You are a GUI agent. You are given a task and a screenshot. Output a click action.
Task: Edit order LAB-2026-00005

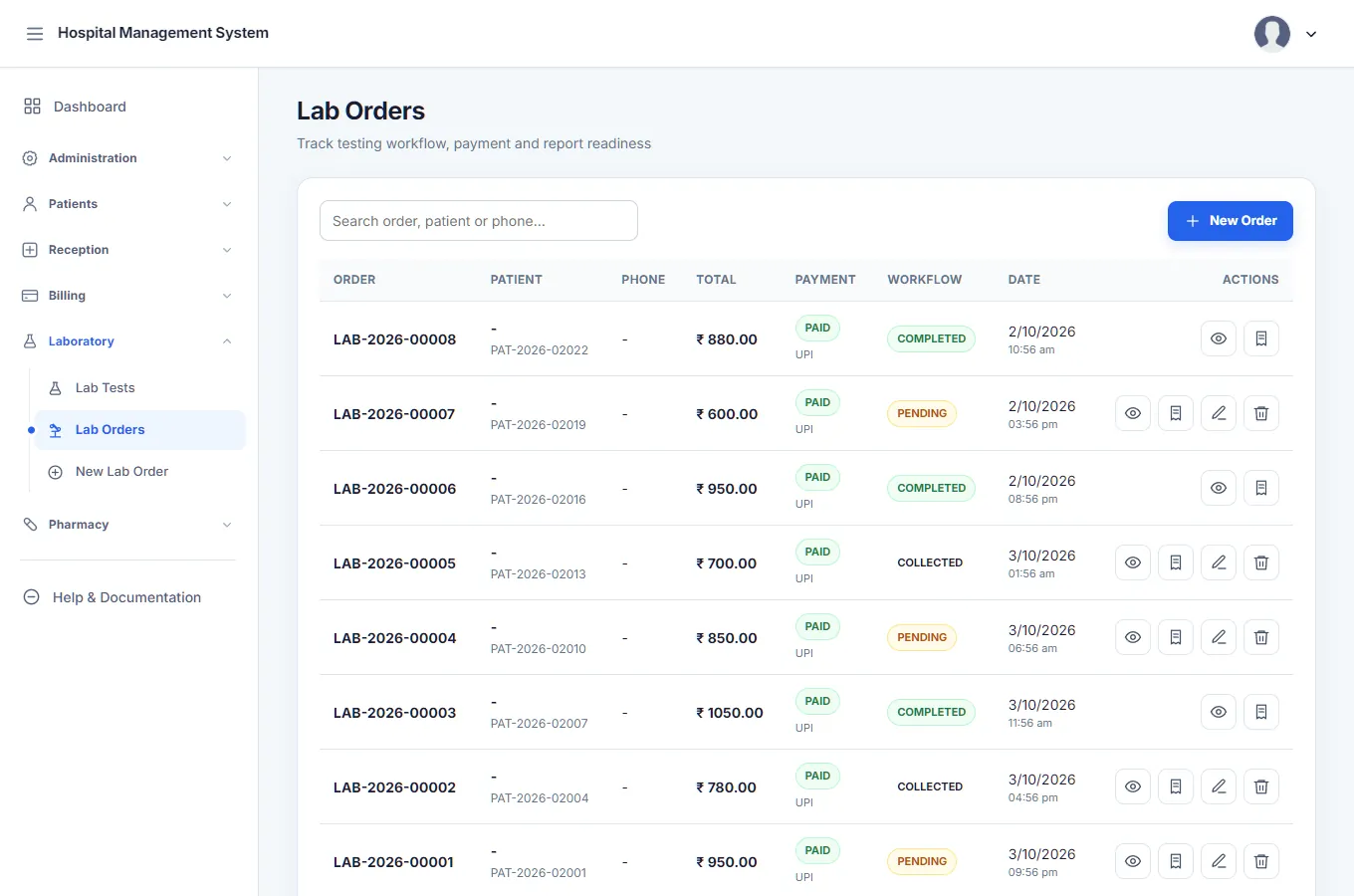click(x=1219, y=562)
